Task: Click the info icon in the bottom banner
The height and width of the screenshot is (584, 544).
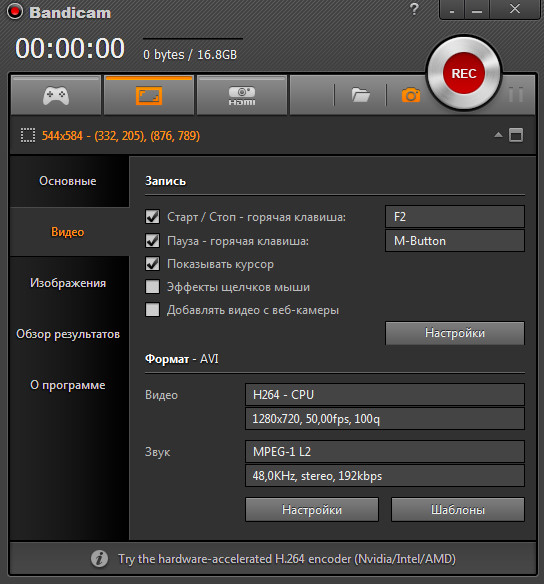Action: pos(99,558)
